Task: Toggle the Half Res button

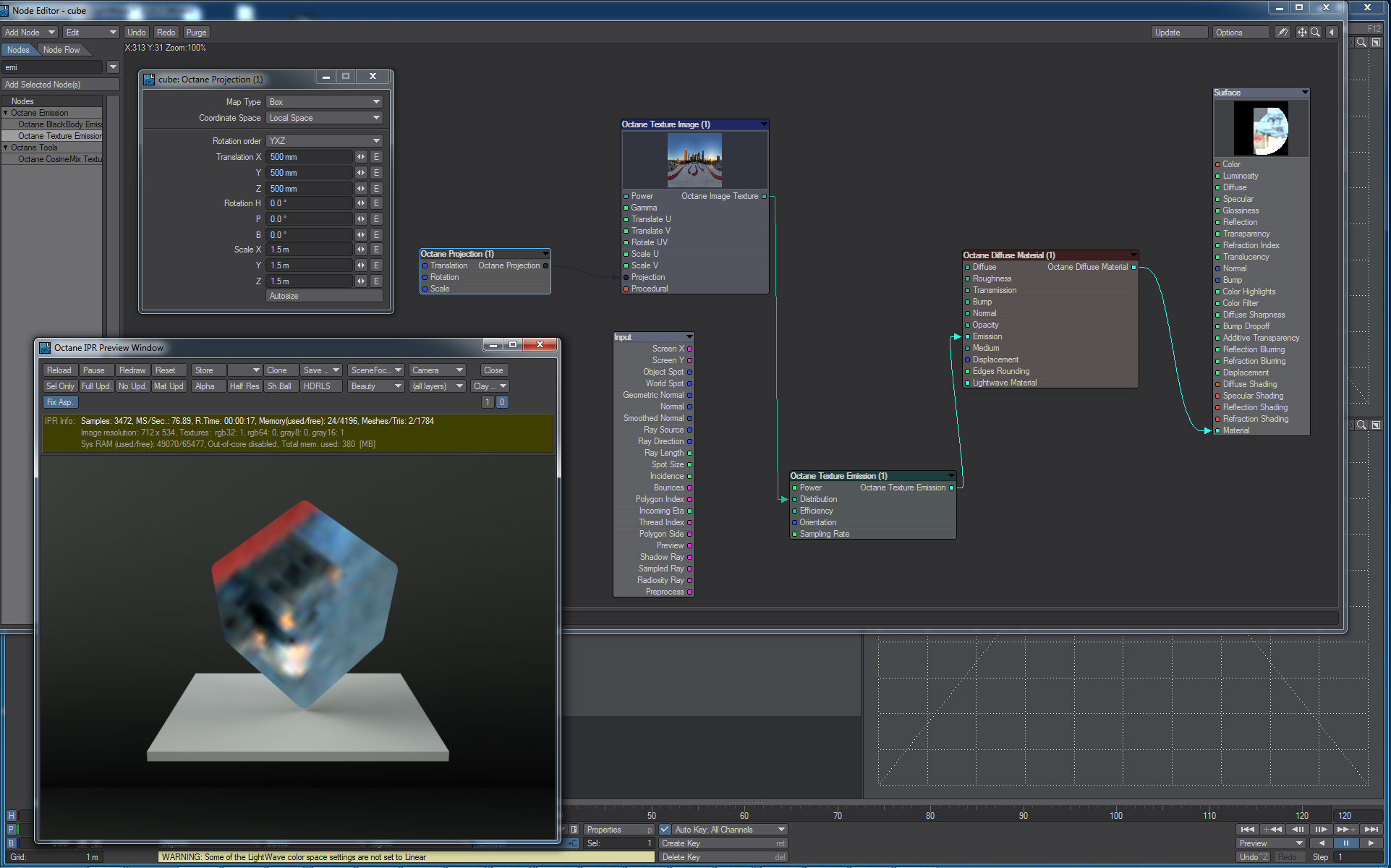Action: pos(244,386)
